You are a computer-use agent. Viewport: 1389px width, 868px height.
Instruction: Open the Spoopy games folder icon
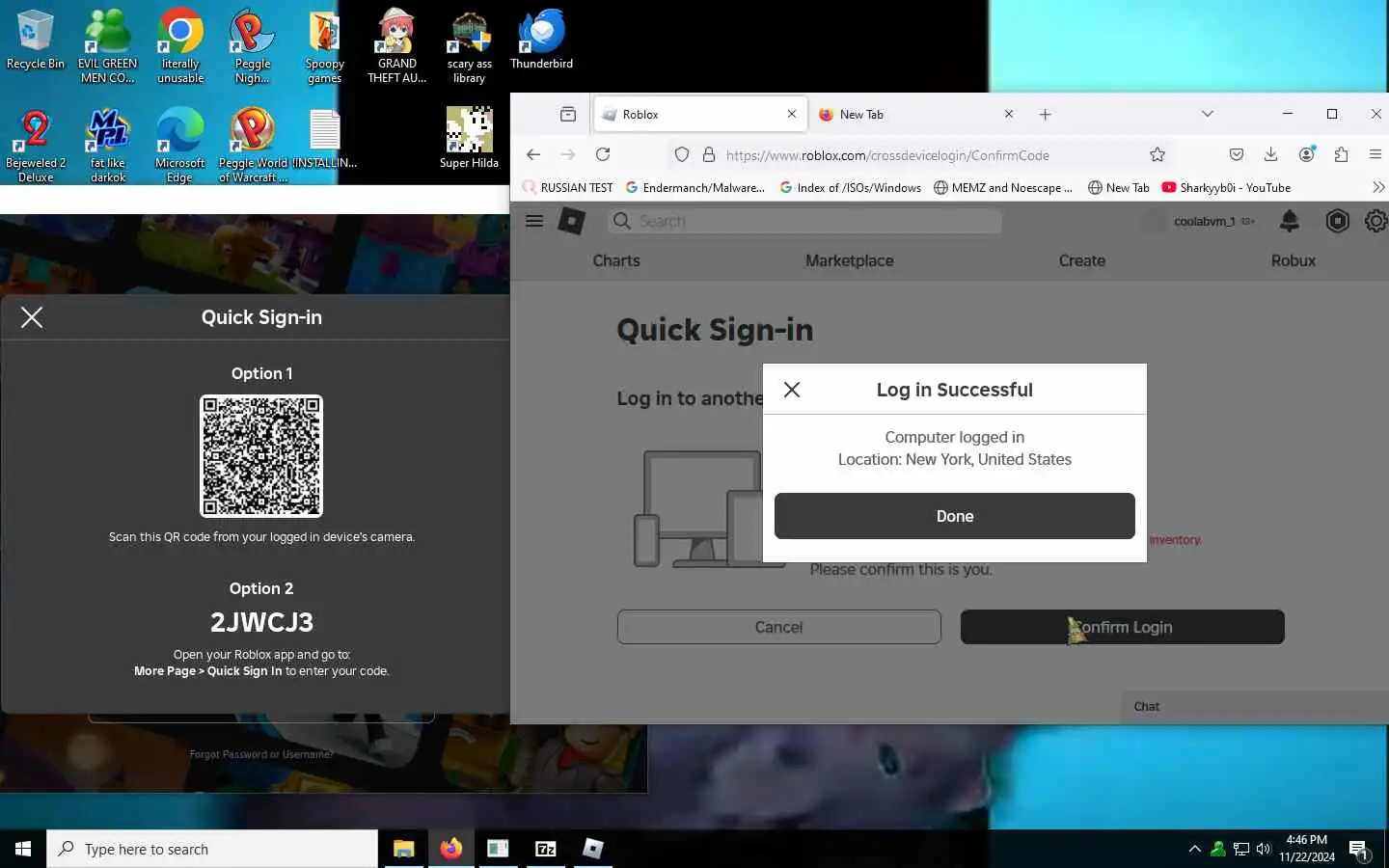324,46
